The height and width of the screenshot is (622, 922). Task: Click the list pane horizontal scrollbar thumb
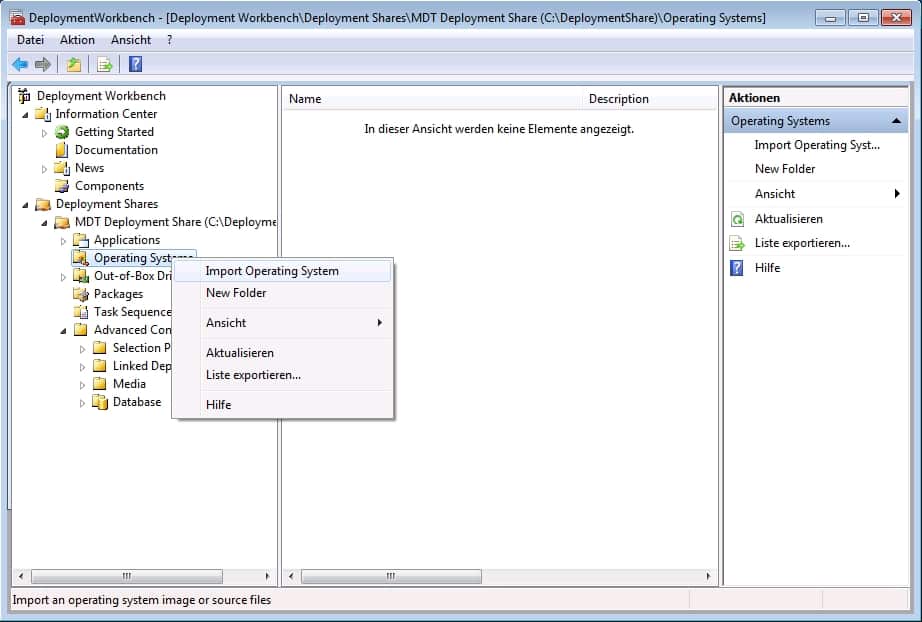pos(391,576)
